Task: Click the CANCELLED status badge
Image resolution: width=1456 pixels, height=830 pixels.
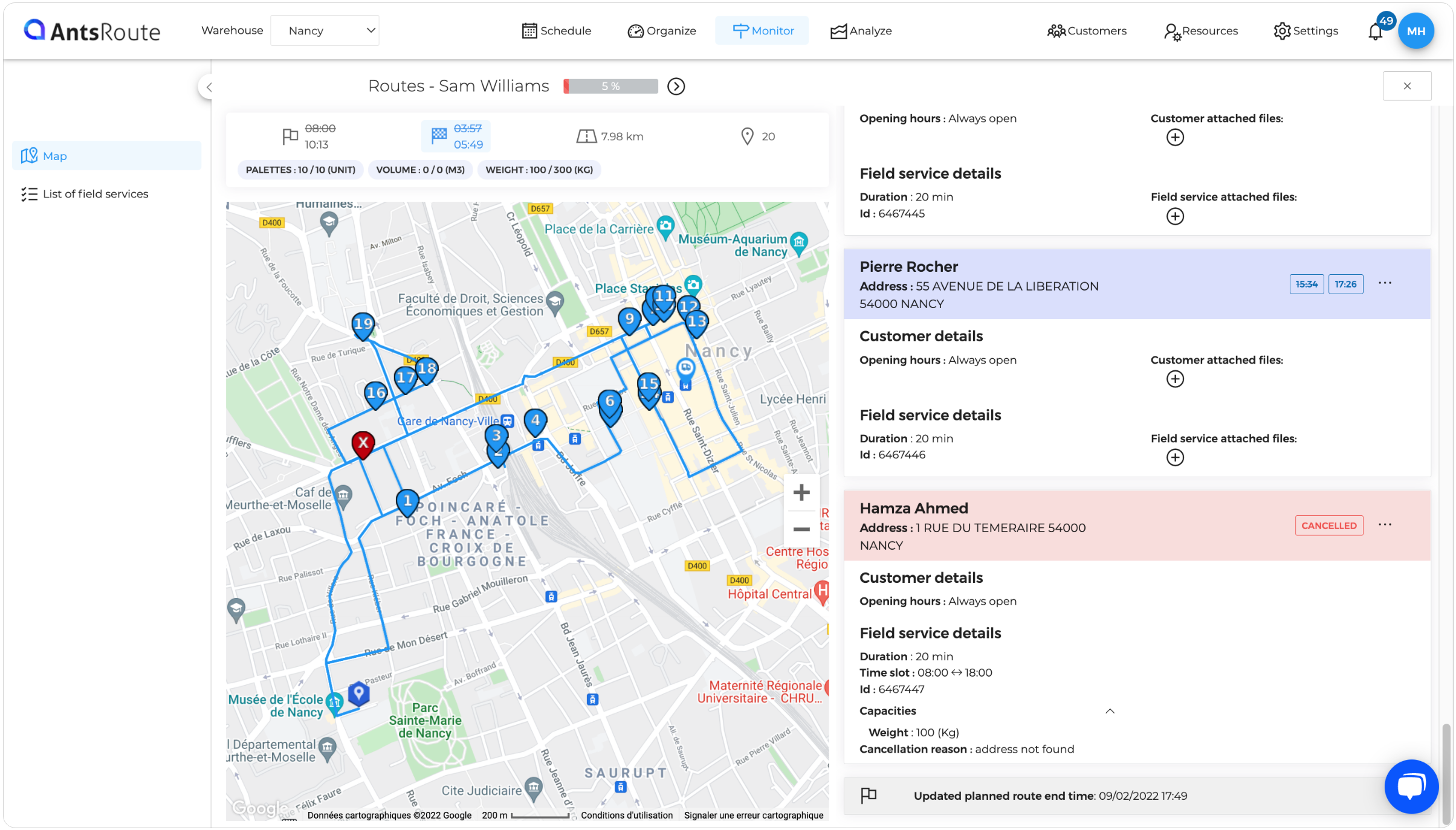Action: (1328, 526)
